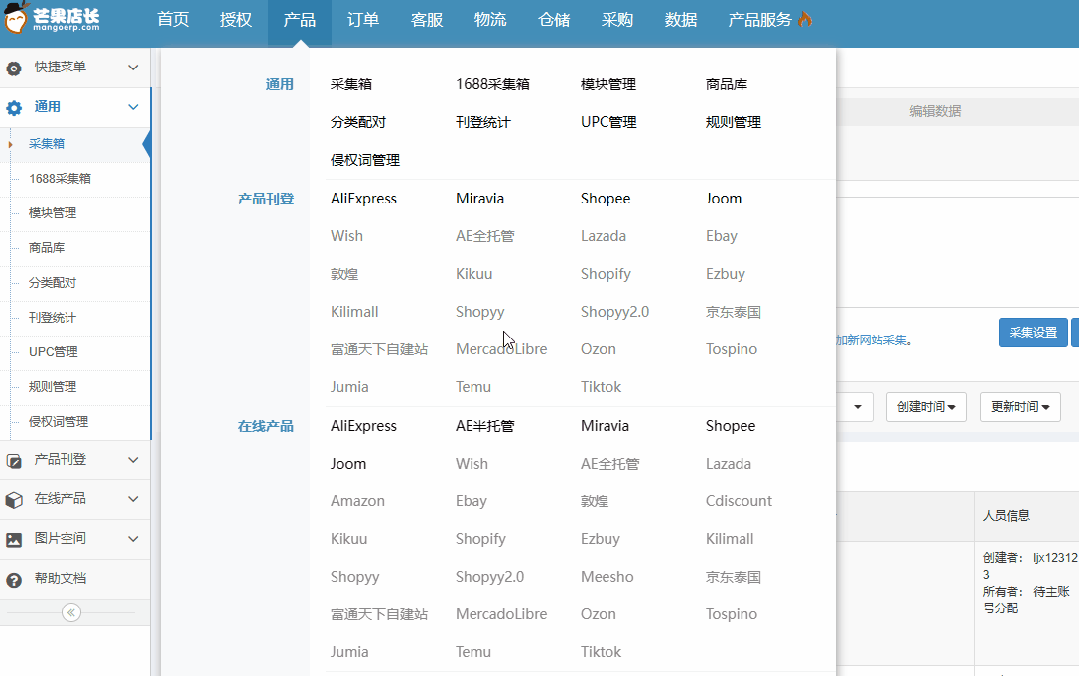Screen dimensions: 1079x676
Task: Expand the 图片空间 sidebar section
Action: [x=133, y=538]
